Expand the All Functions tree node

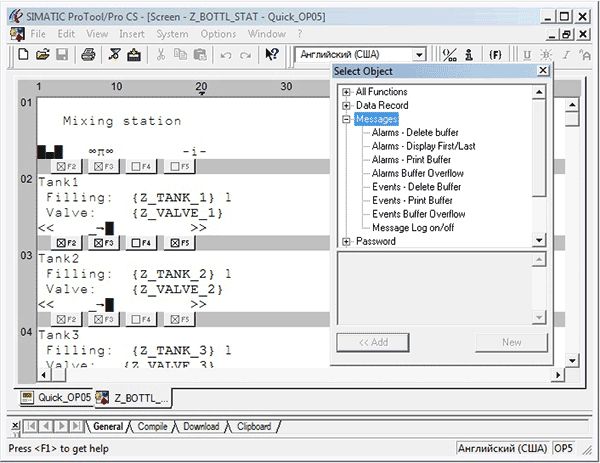tap(346, 92)
